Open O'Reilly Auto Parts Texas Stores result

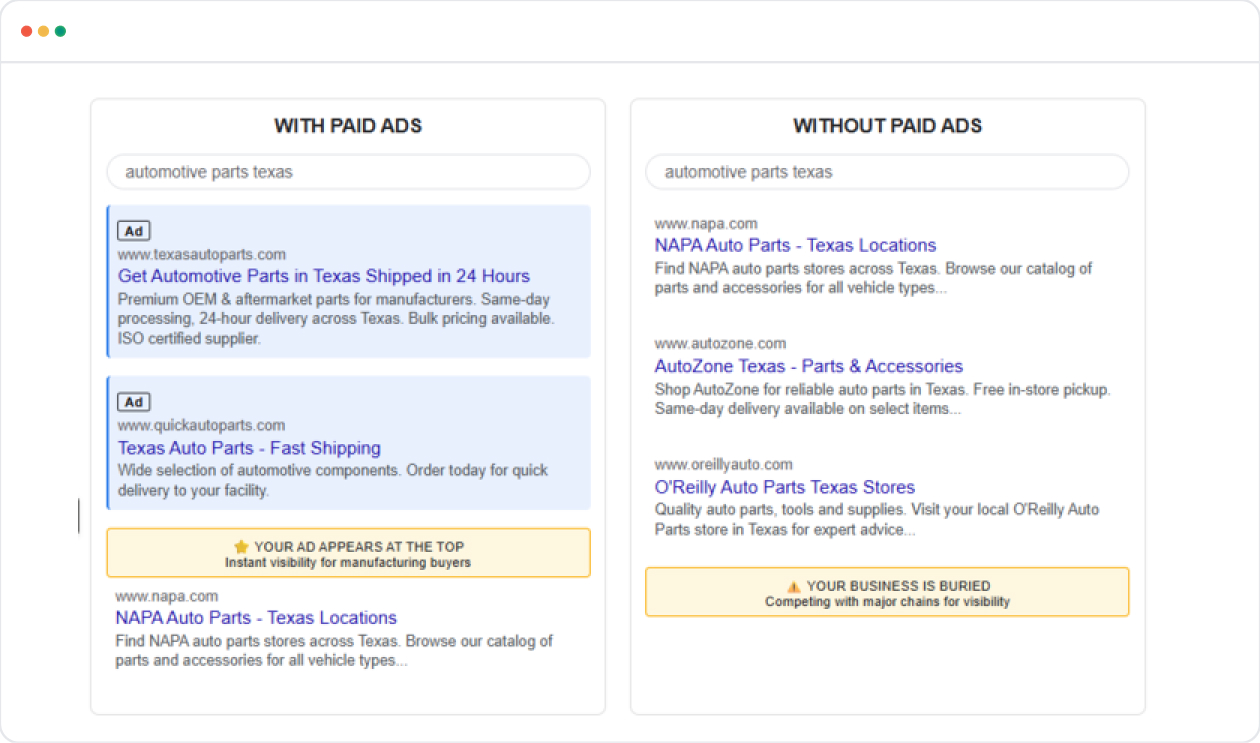784,487
